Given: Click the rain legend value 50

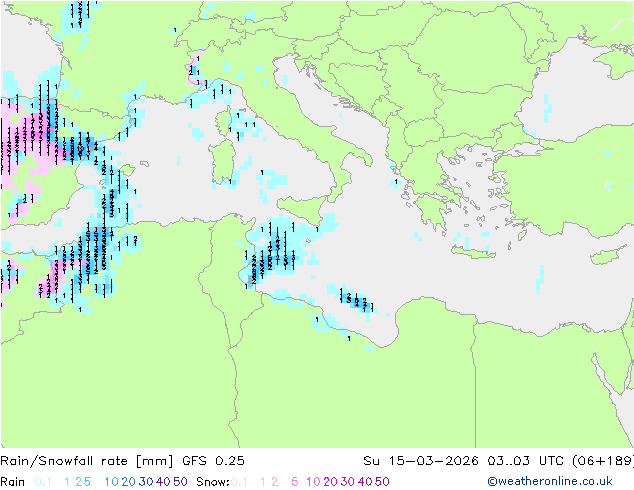Looking at the screenshot, I should (180, 482).
